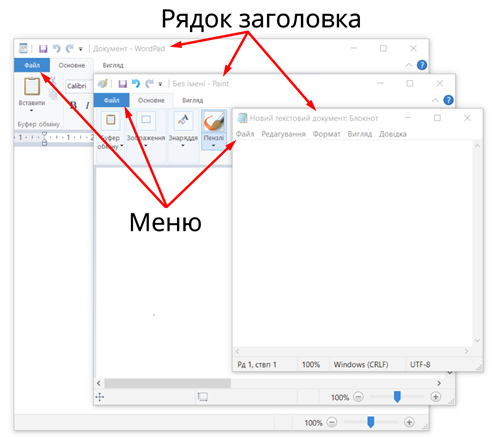Open Вигляд menu in Notepad
The width and height of the screenshot is (500, 437).
tap(360, 134)
